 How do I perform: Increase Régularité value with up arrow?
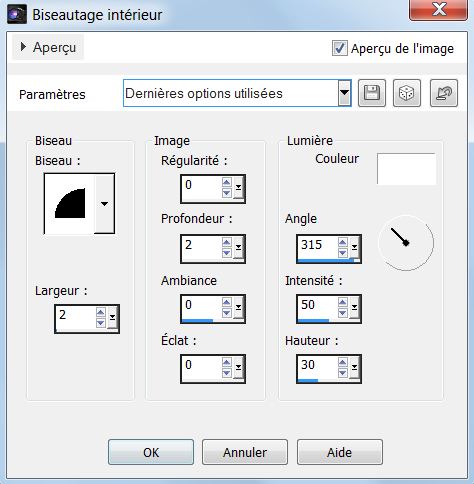[x=226, y=182]
